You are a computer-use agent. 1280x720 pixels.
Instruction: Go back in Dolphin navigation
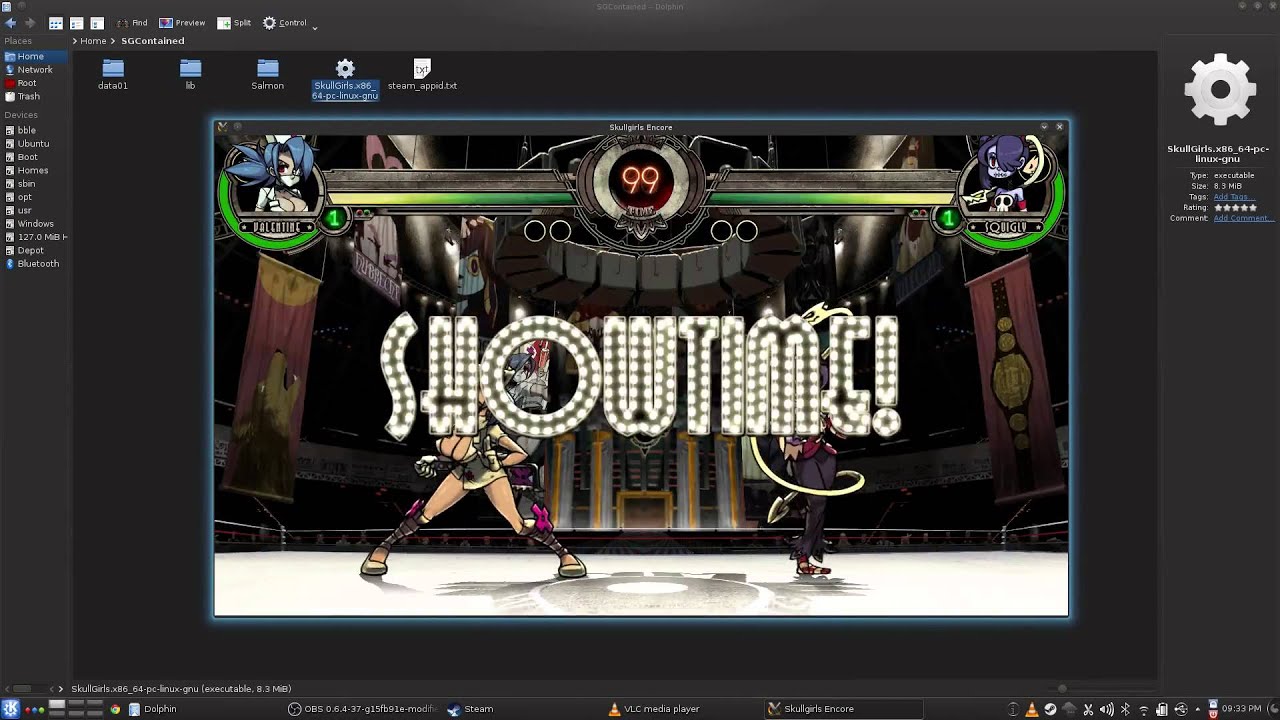click(x=10, y=22)
